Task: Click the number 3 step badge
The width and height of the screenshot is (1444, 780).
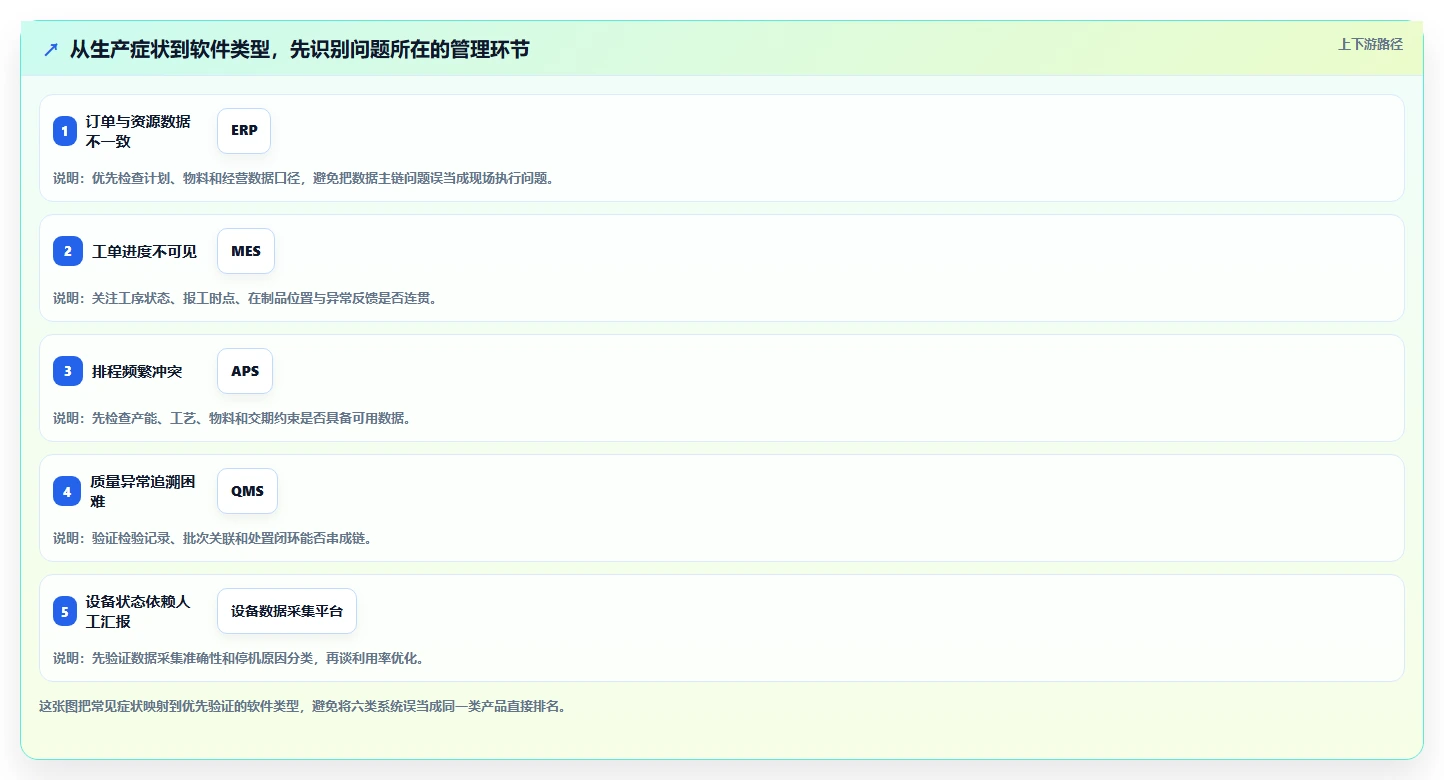Action: [x=68, y=371]
